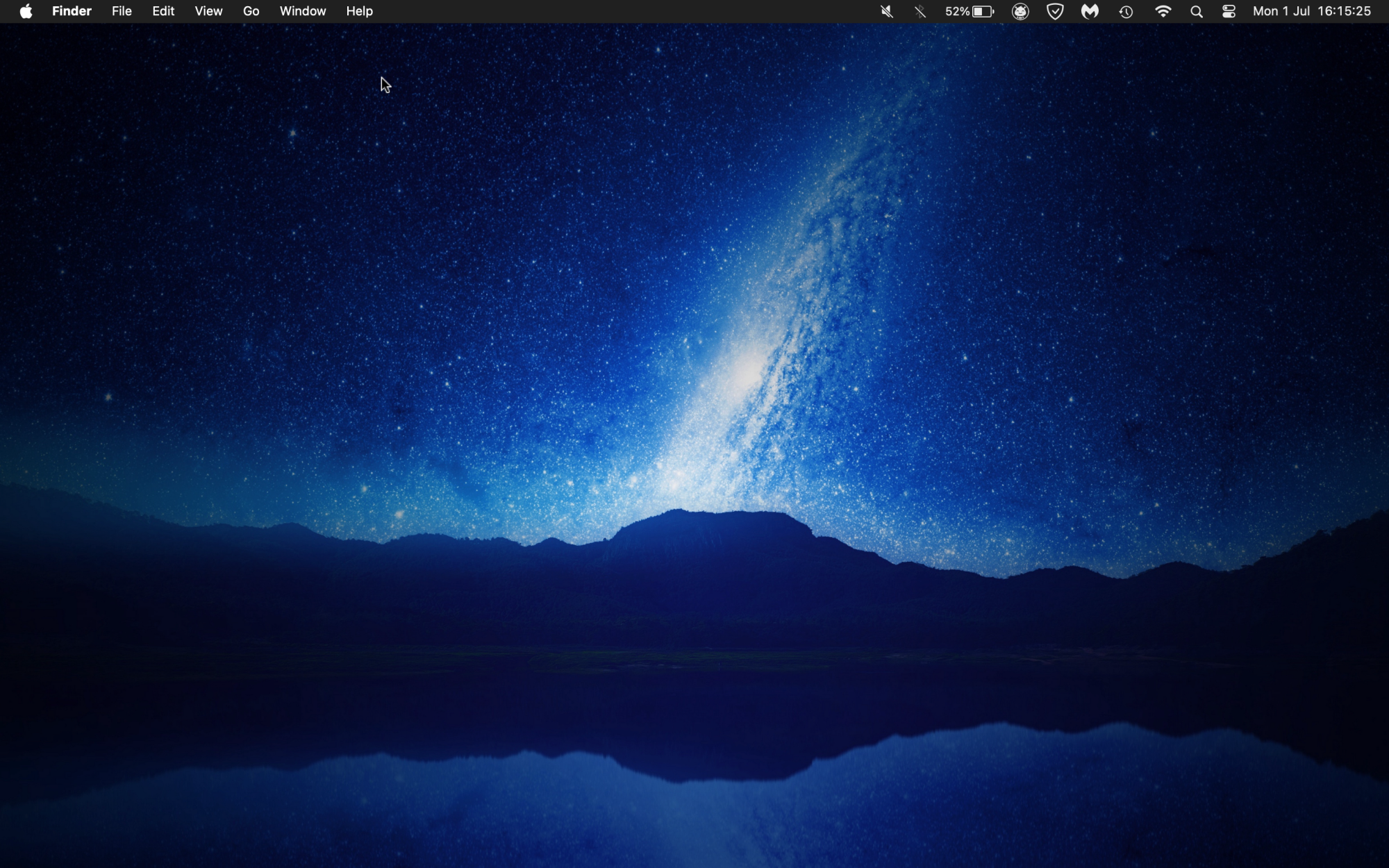Open the shield checkmark menu bar icon
This screenshot has width=1389, height=868.
point(1055,11)
